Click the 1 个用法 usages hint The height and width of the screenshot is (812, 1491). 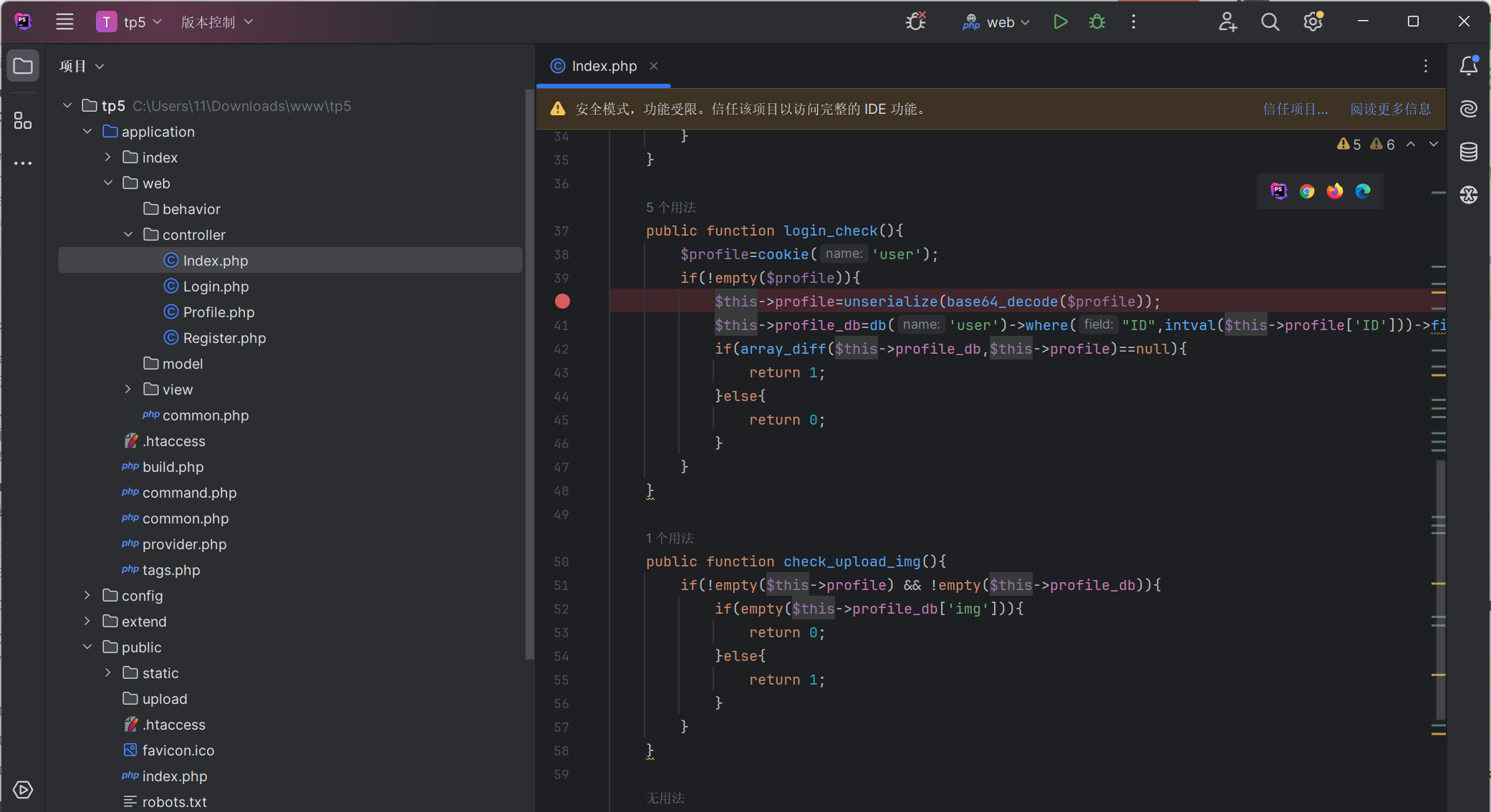tap(670, 538)
